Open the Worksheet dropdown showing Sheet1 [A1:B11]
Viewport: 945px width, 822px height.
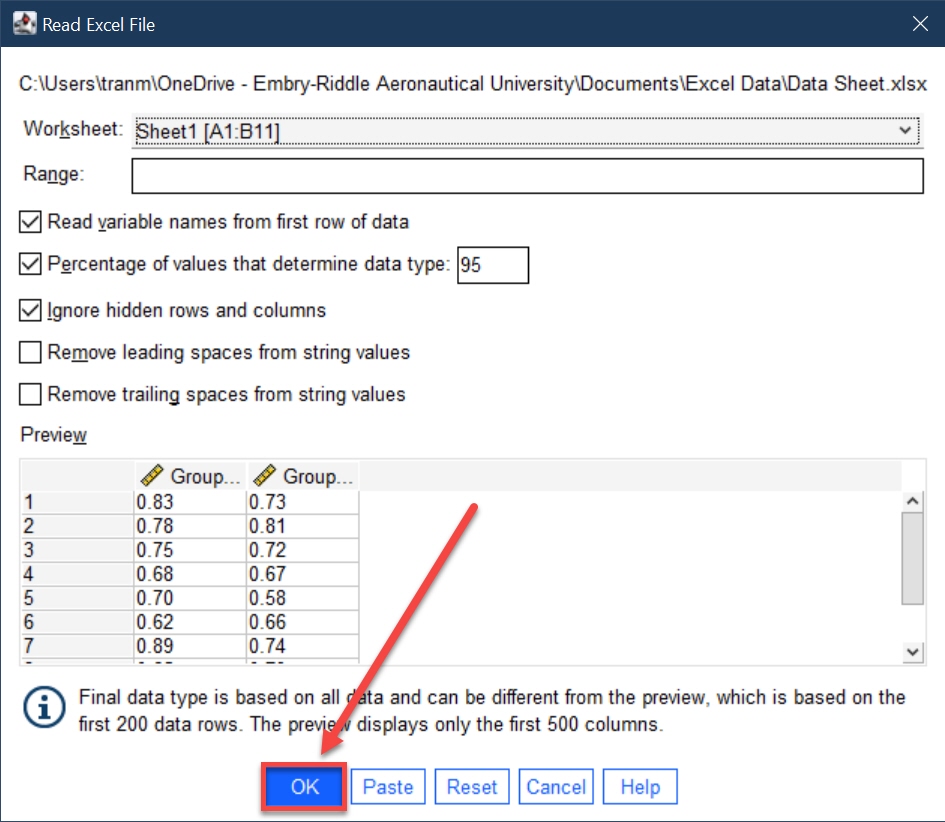tap(527, 131)
